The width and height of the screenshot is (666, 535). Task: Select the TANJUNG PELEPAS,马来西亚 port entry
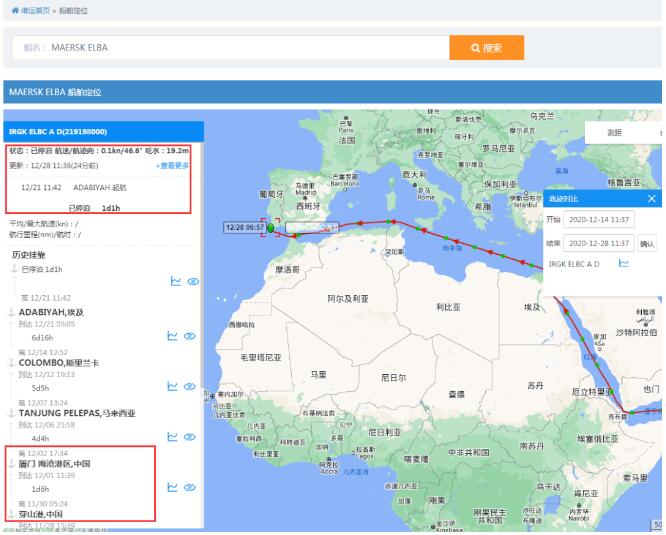(x=77, y=413)
